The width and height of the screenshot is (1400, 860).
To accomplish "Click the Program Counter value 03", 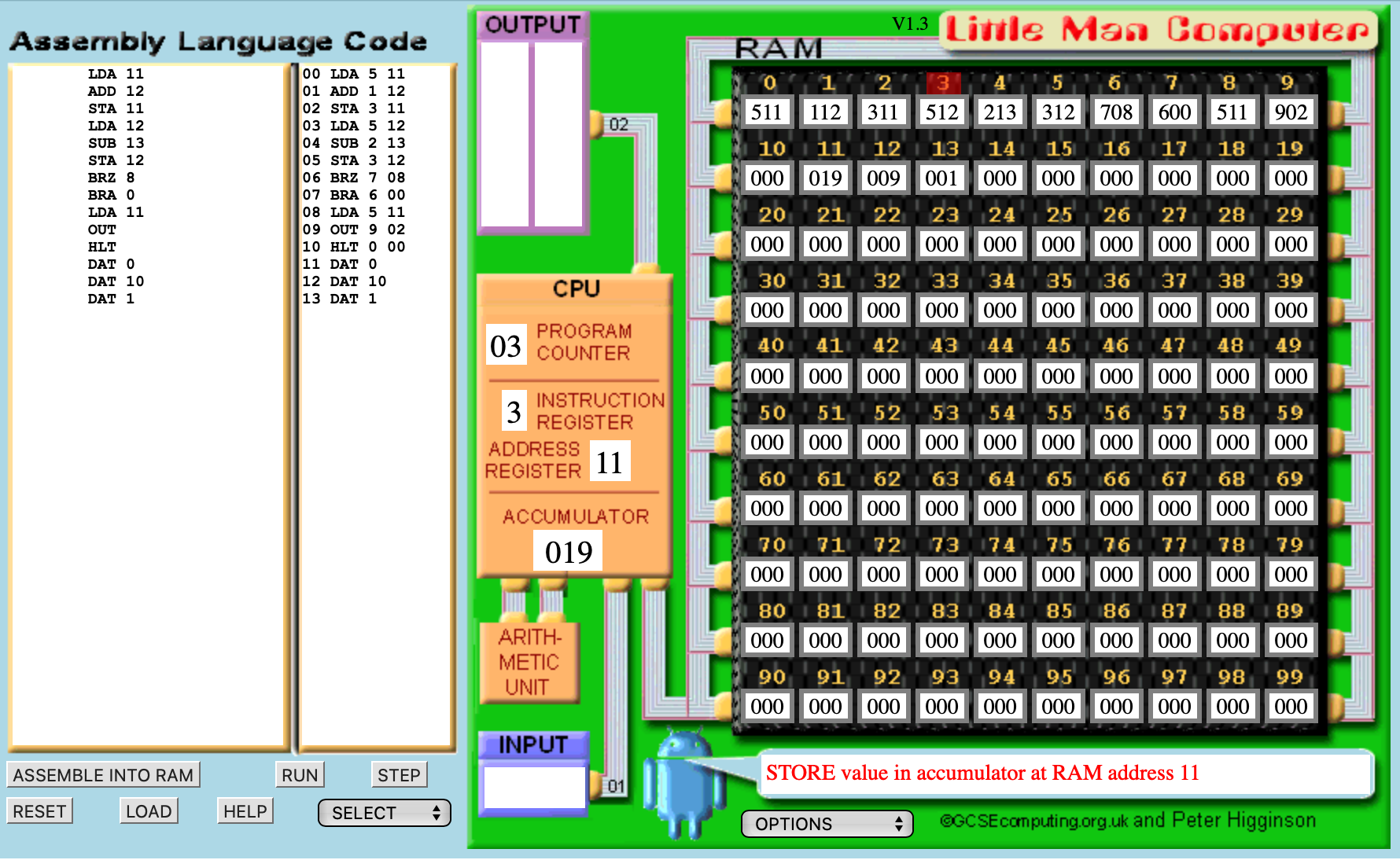I will 506,346.
